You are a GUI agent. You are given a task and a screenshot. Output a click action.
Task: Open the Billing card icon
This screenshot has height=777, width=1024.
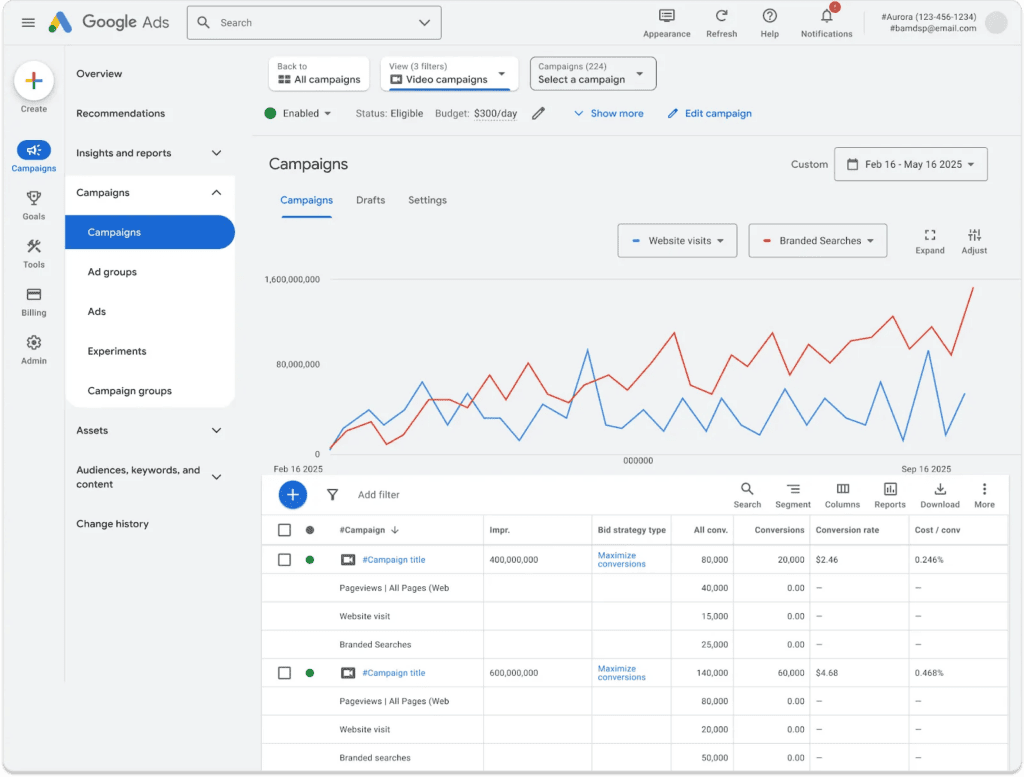click(33, 294)
